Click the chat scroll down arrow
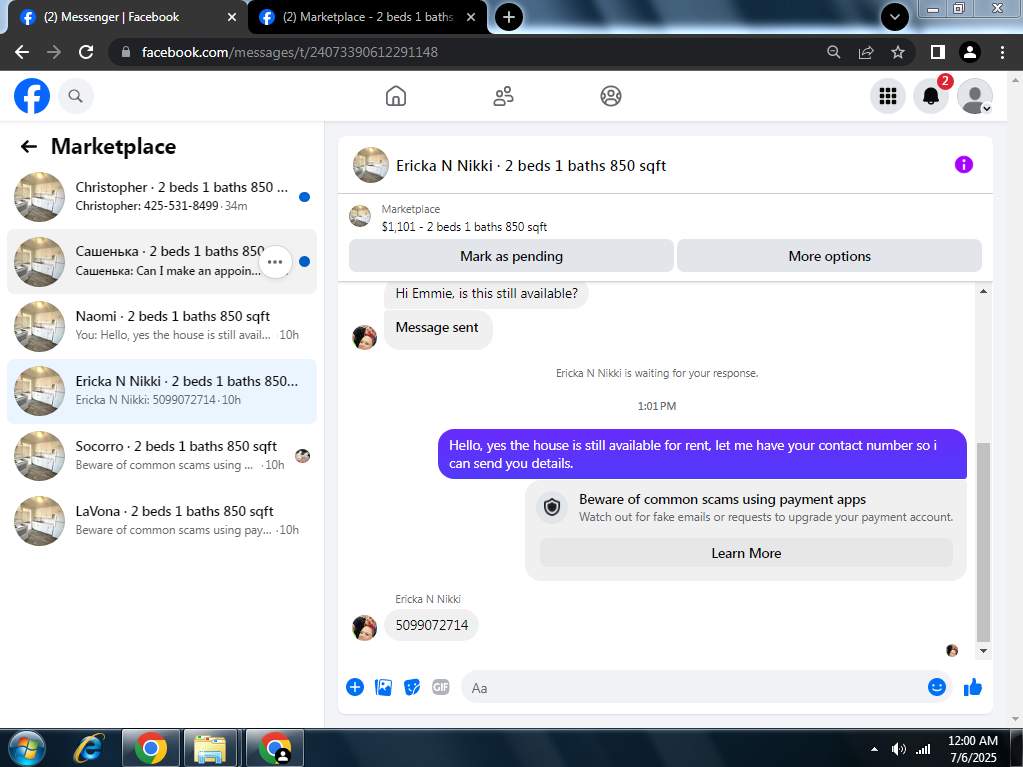This screenshot has width=1023, height=767. 983,650
